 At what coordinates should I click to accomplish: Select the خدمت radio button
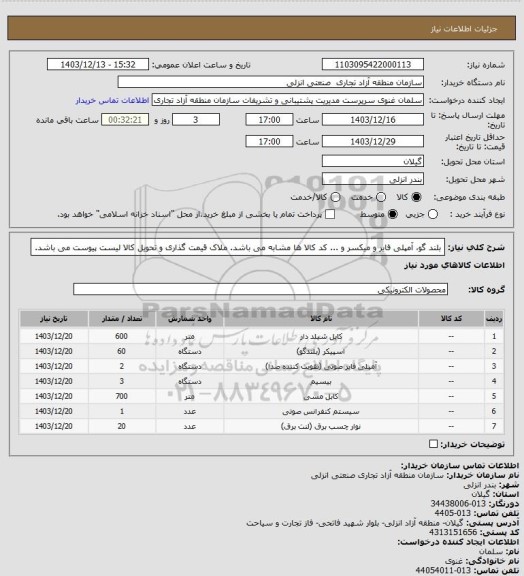[x=381, y=197]
